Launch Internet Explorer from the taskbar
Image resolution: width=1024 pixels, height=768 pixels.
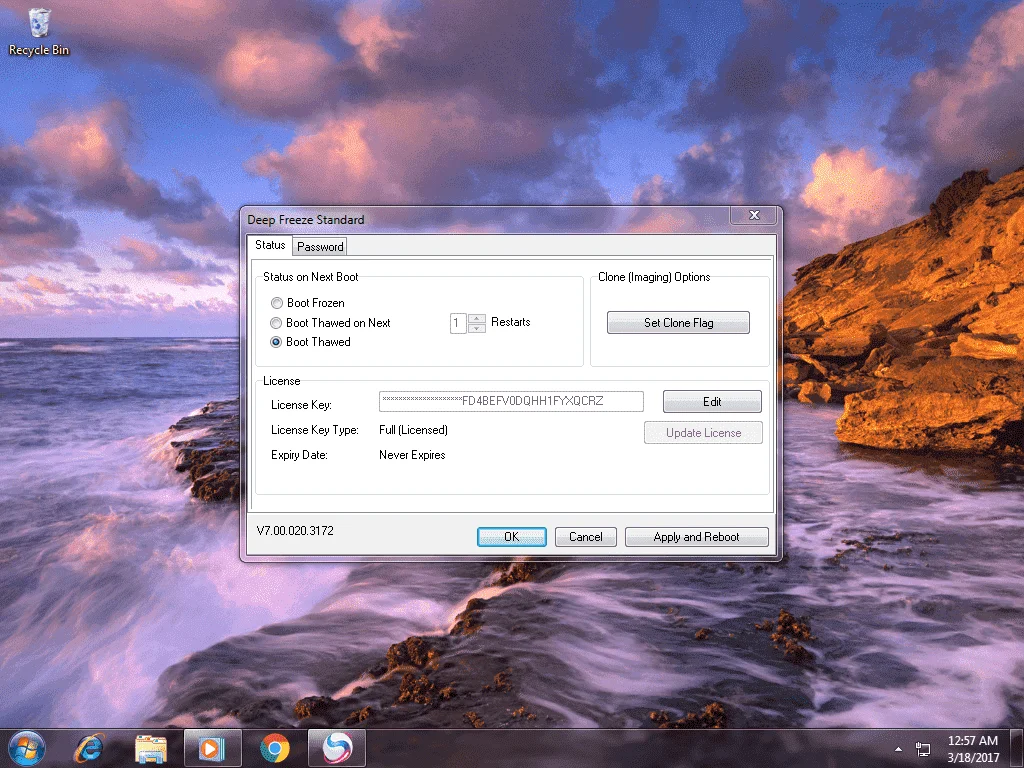(89, 748)
